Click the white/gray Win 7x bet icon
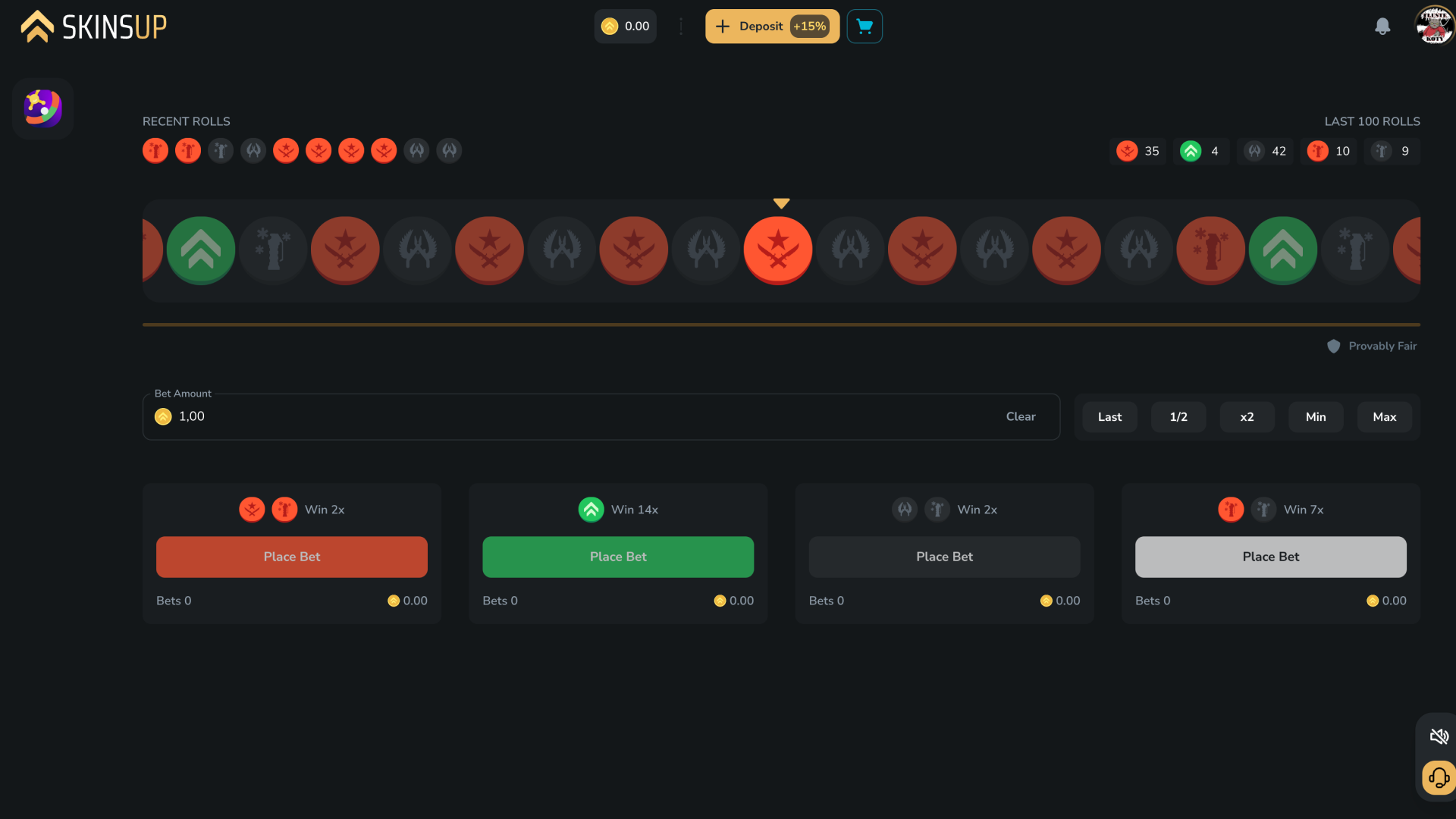 point(1263,510)
